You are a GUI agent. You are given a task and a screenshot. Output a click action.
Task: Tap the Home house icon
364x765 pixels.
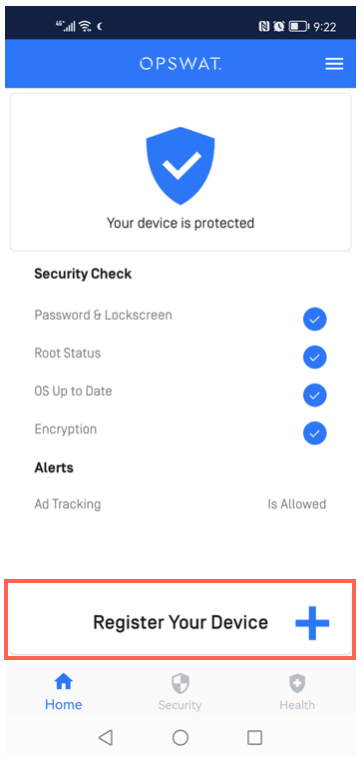(x=63, y=681)
